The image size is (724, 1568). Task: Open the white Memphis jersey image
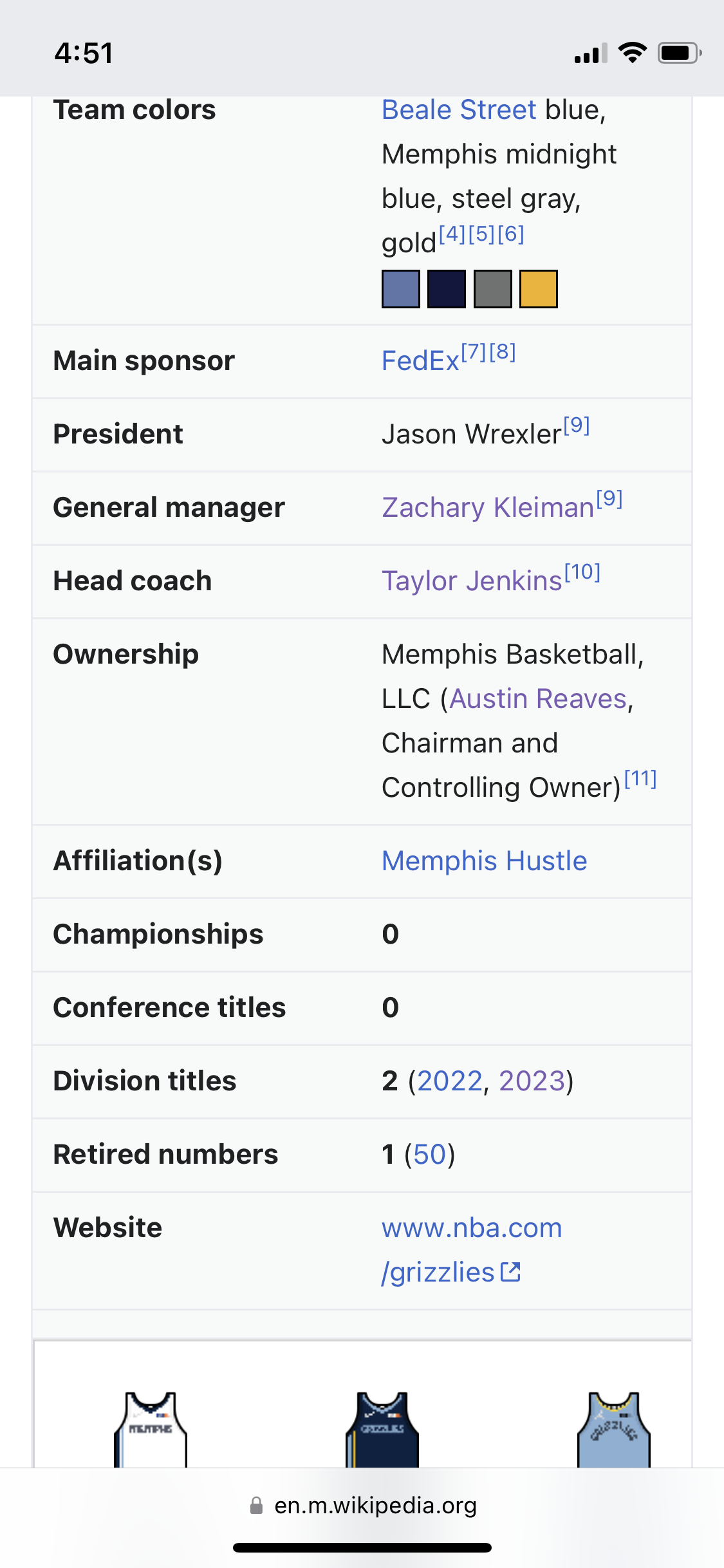(x=151, y=1430)
